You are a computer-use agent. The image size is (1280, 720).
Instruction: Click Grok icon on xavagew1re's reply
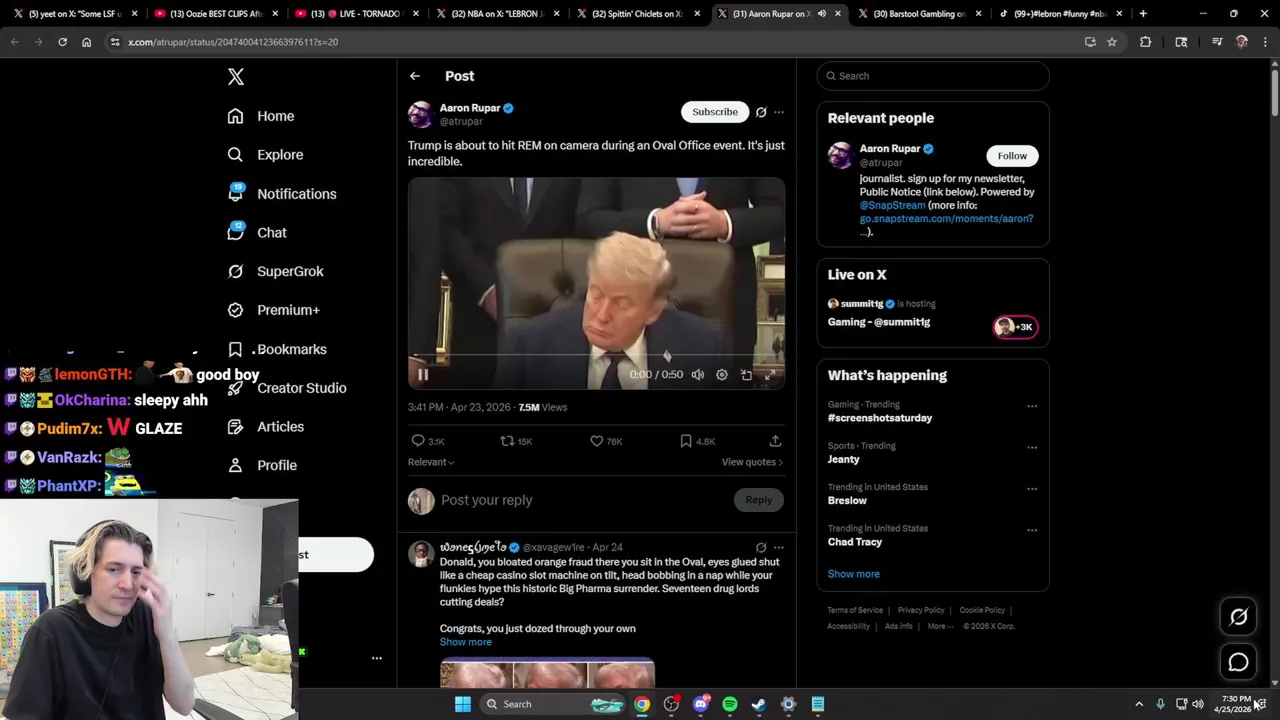(x=761, y=548)
